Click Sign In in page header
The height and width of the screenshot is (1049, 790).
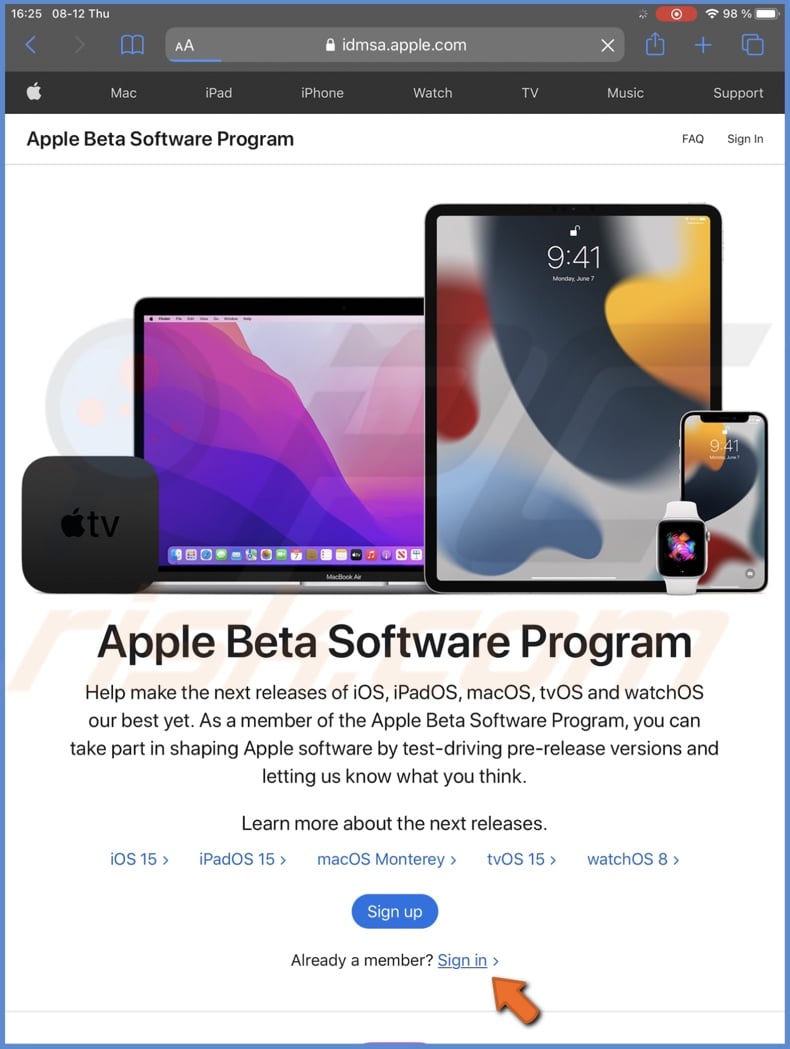pos(745,138)
